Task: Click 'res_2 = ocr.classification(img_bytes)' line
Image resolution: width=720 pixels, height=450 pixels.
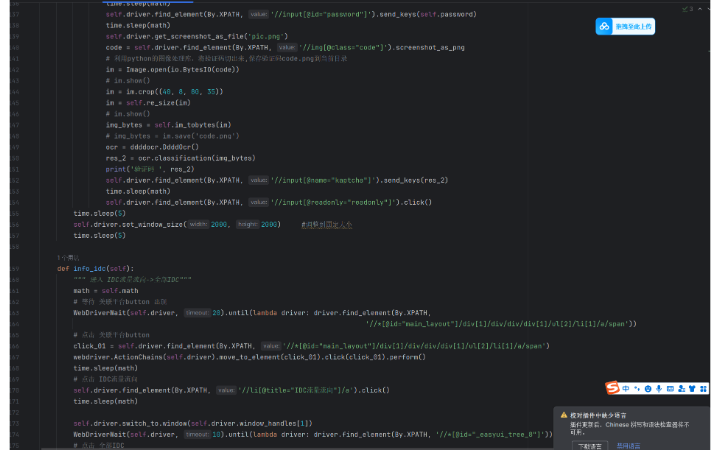Action: pos(180,158)
